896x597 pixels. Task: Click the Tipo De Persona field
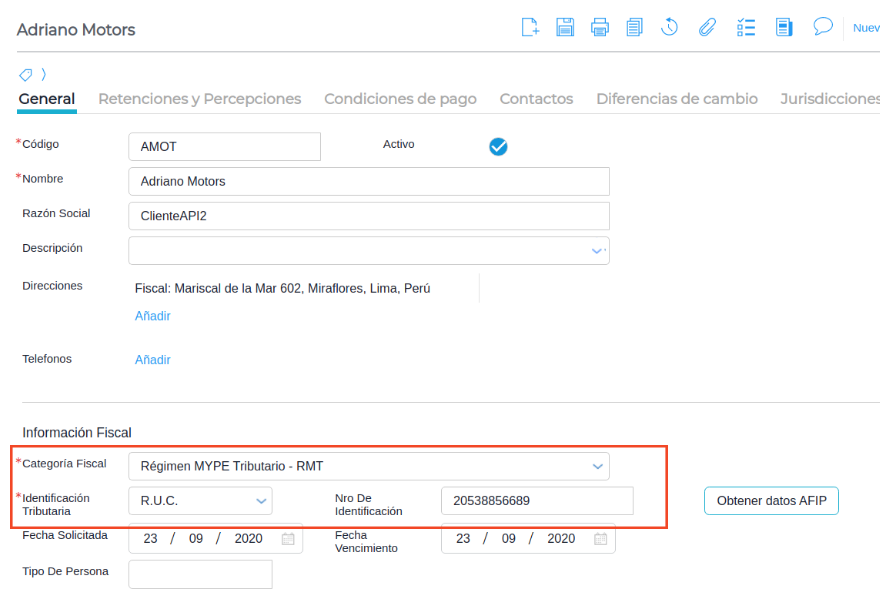(201, 574)
